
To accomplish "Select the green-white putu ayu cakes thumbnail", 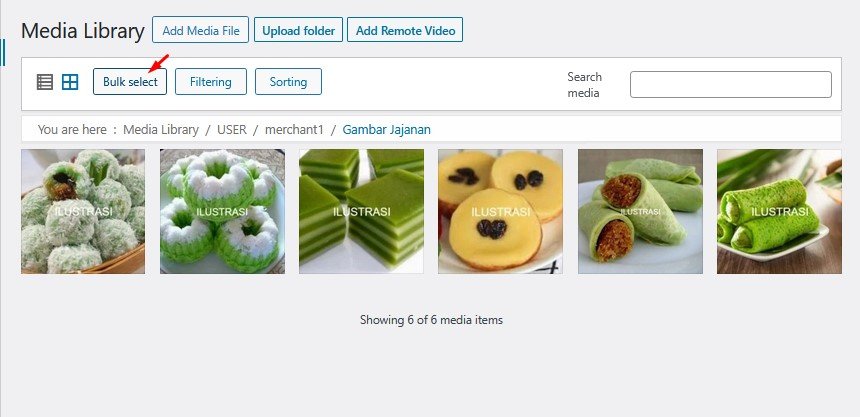I will pos(222,211).
